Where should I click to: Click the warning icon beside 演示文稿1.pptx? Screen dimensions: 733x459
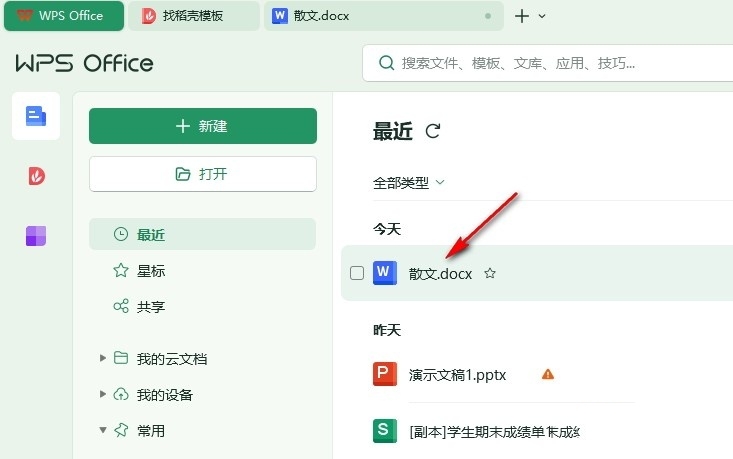(x=548, y=374)
